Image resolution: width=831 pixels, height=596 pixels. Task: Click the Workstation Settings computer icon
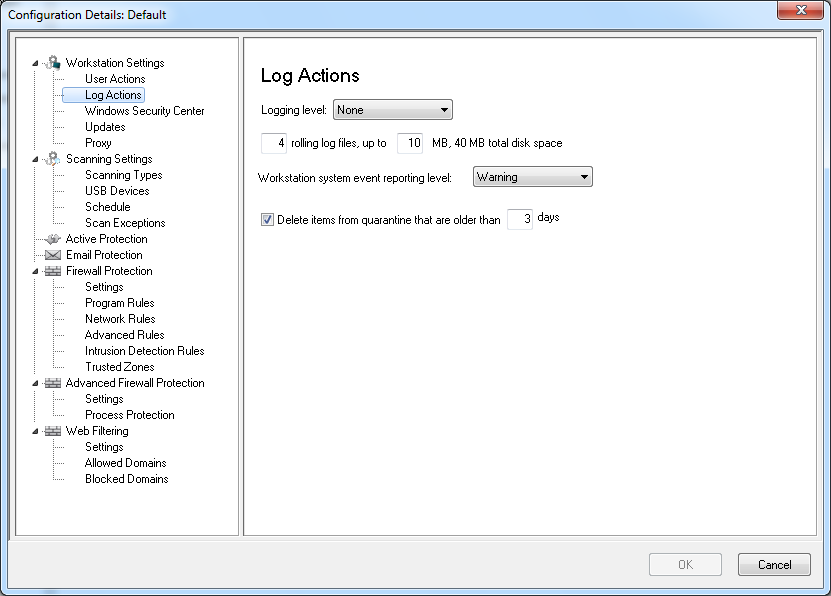pyautogui.click(x=53, y=63)
